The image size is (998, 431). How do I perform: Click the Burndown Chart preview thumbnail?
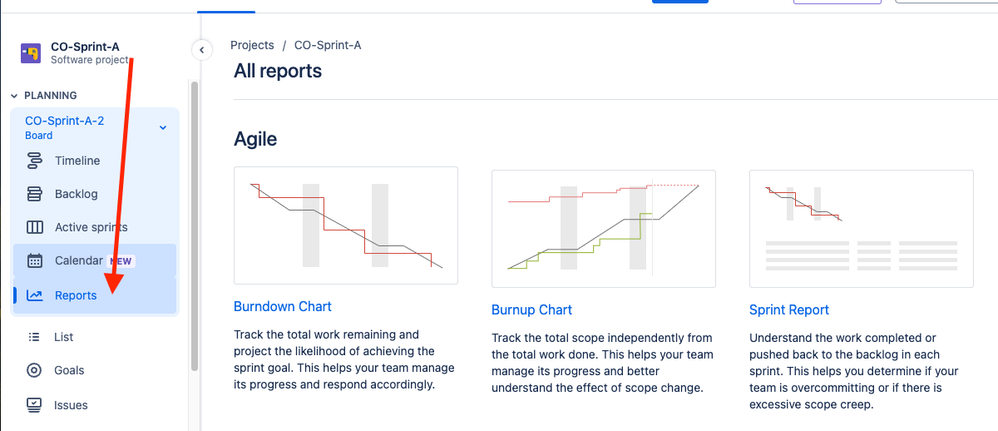click(x=346, y=225)
